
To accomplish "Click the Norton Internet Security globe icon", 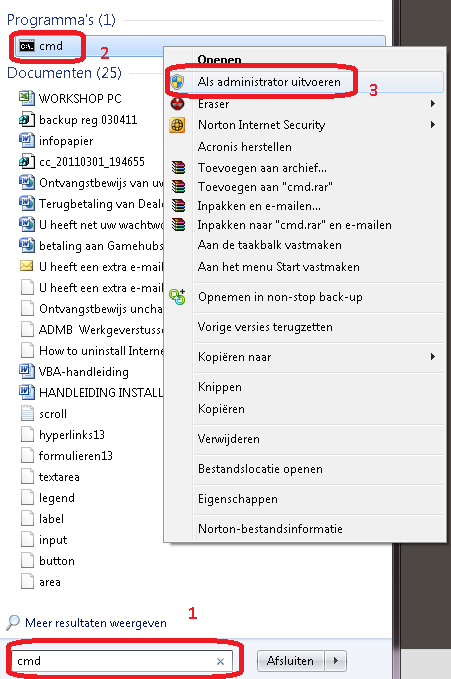I will point(178,125).
